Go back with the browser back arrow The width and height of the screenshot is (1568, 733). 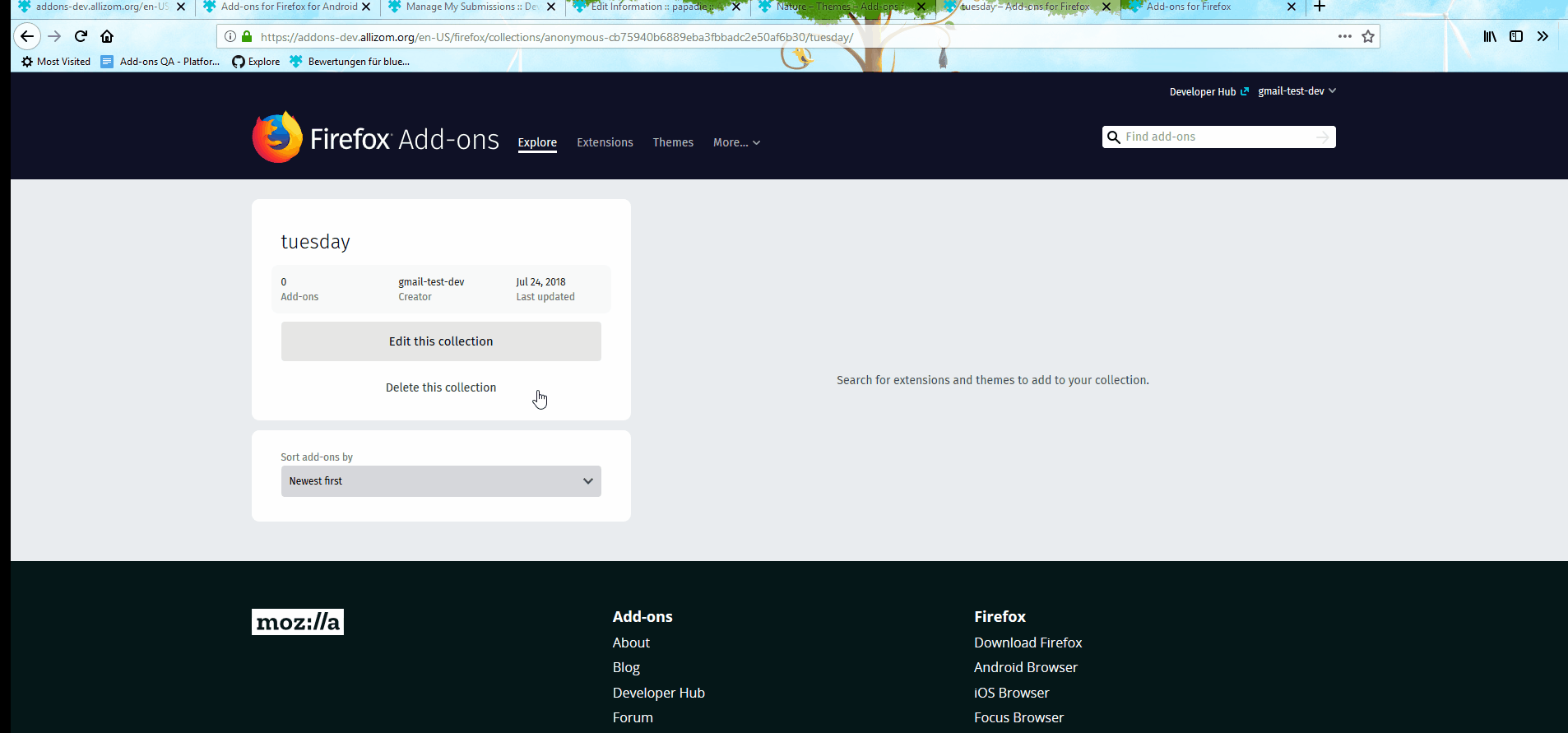[27, 36]
